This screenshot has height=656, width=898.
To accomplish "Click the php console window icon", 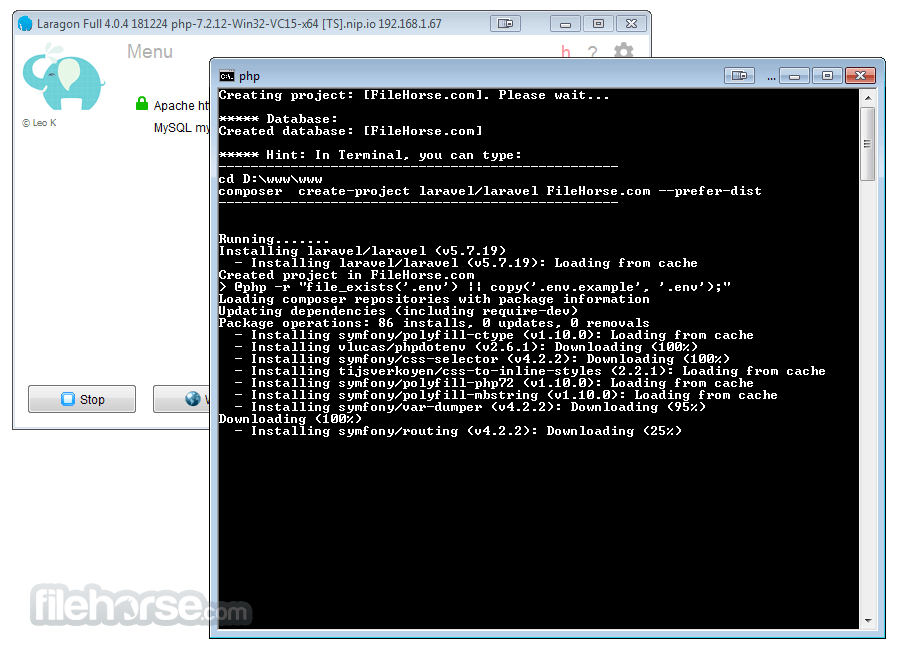I will coord(227,76).
